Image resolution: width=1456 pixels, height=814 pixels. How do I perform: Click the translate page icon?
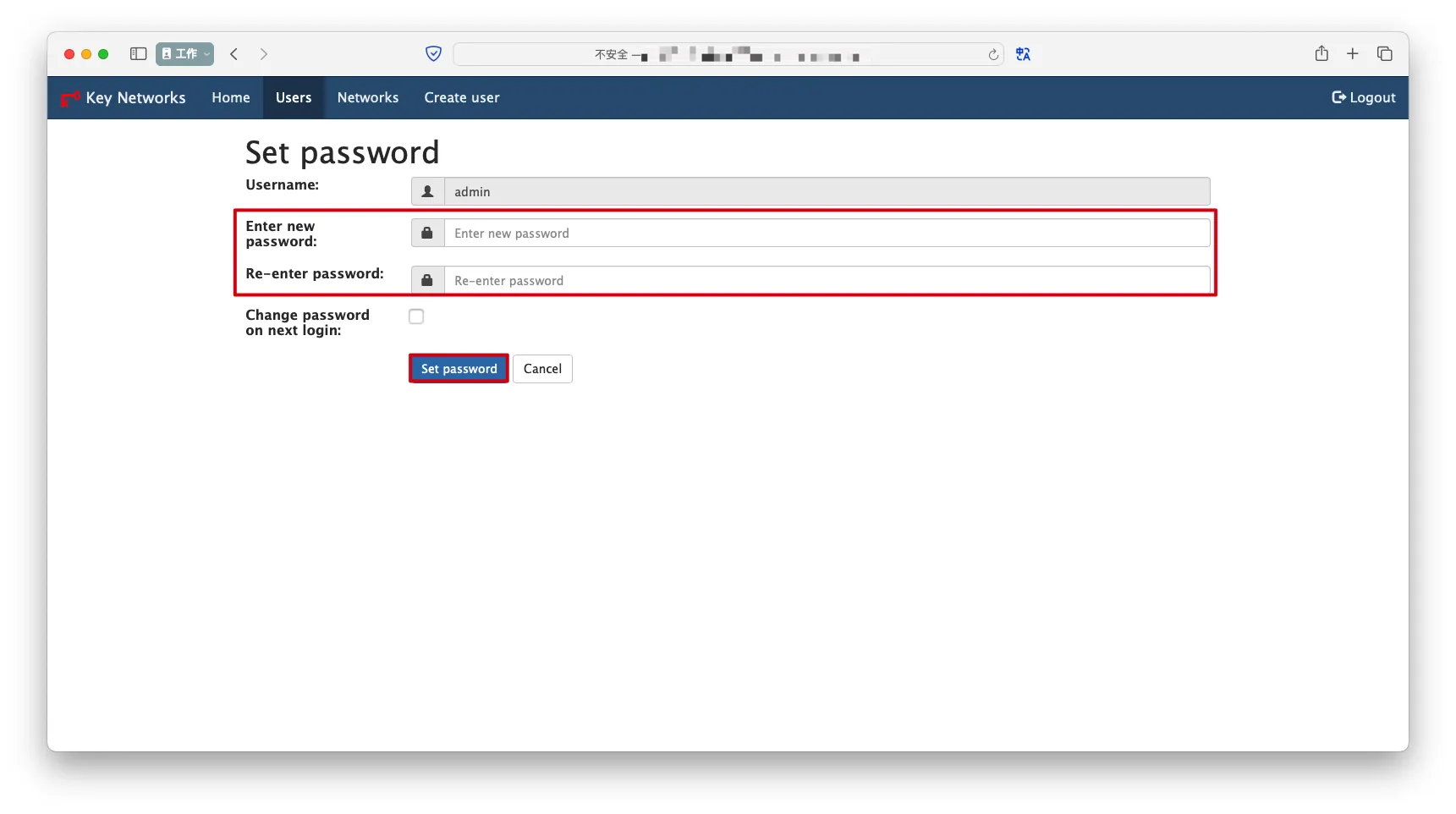(x=1023, y=54)
